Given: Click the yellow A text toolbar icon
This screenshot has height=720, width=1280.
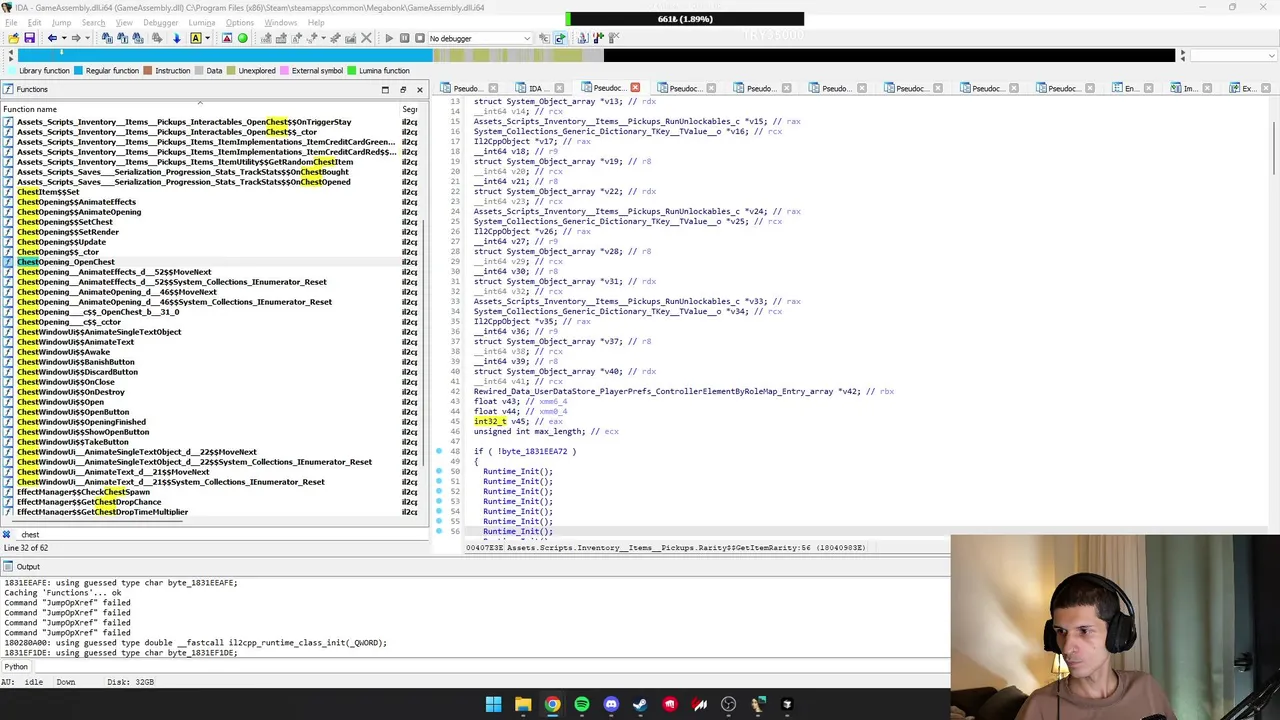Looking at the screenshot, I should pos(195,38).
